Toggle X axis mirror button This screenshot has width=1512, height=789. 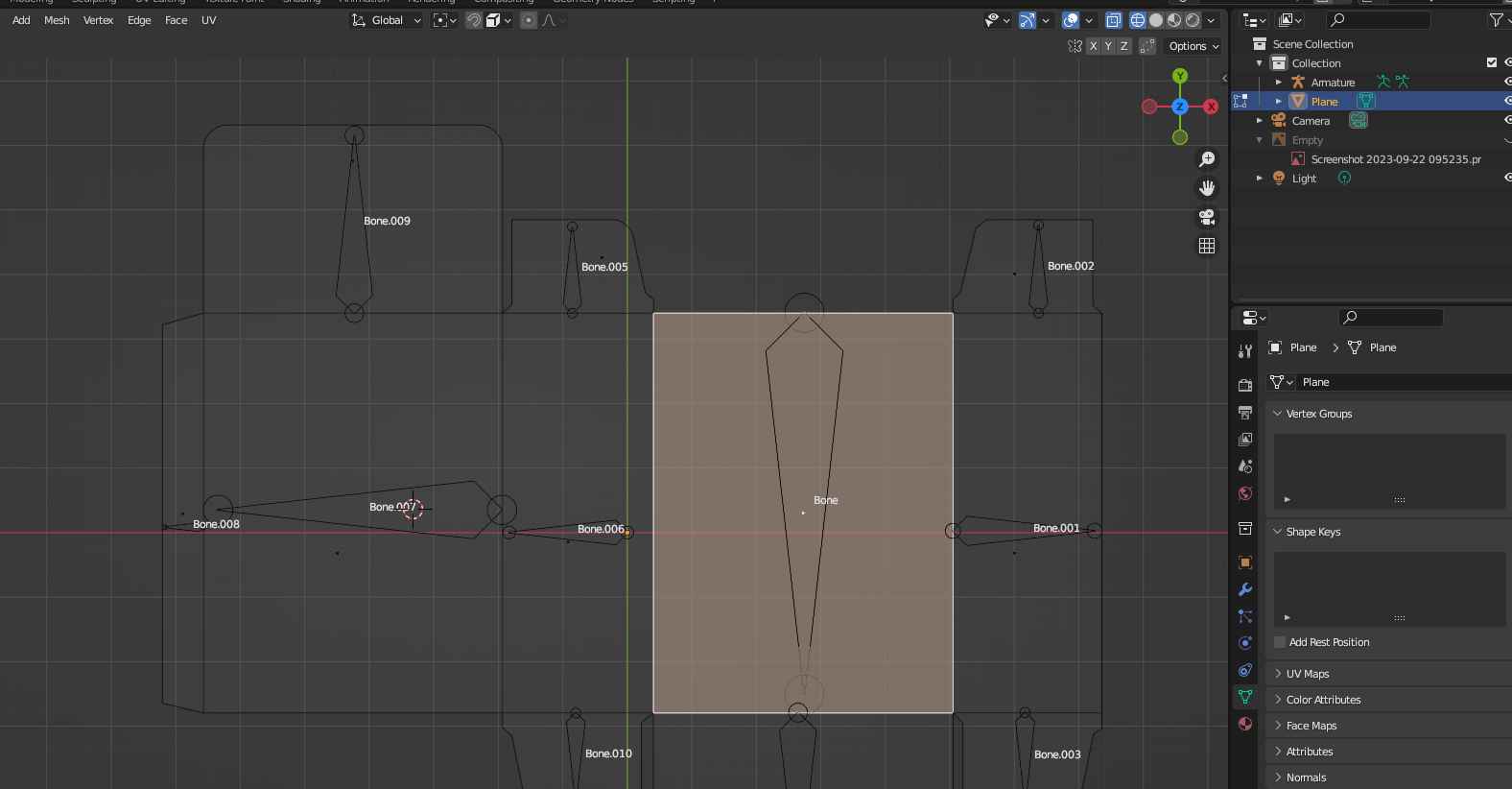pyautogui.click(x=1093, y=46)
